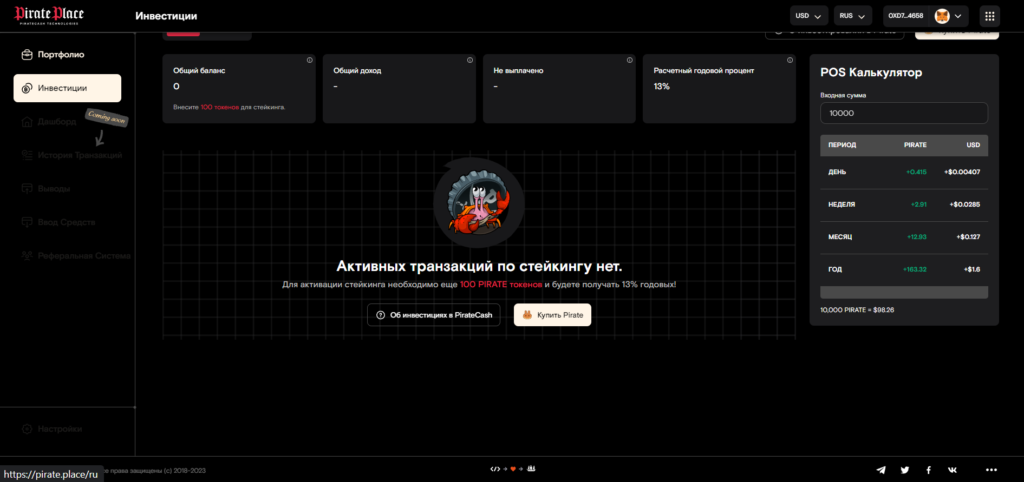Click the Ввод Средств sidebar icon
The image size is (1024, 482).
coord(27,222)
